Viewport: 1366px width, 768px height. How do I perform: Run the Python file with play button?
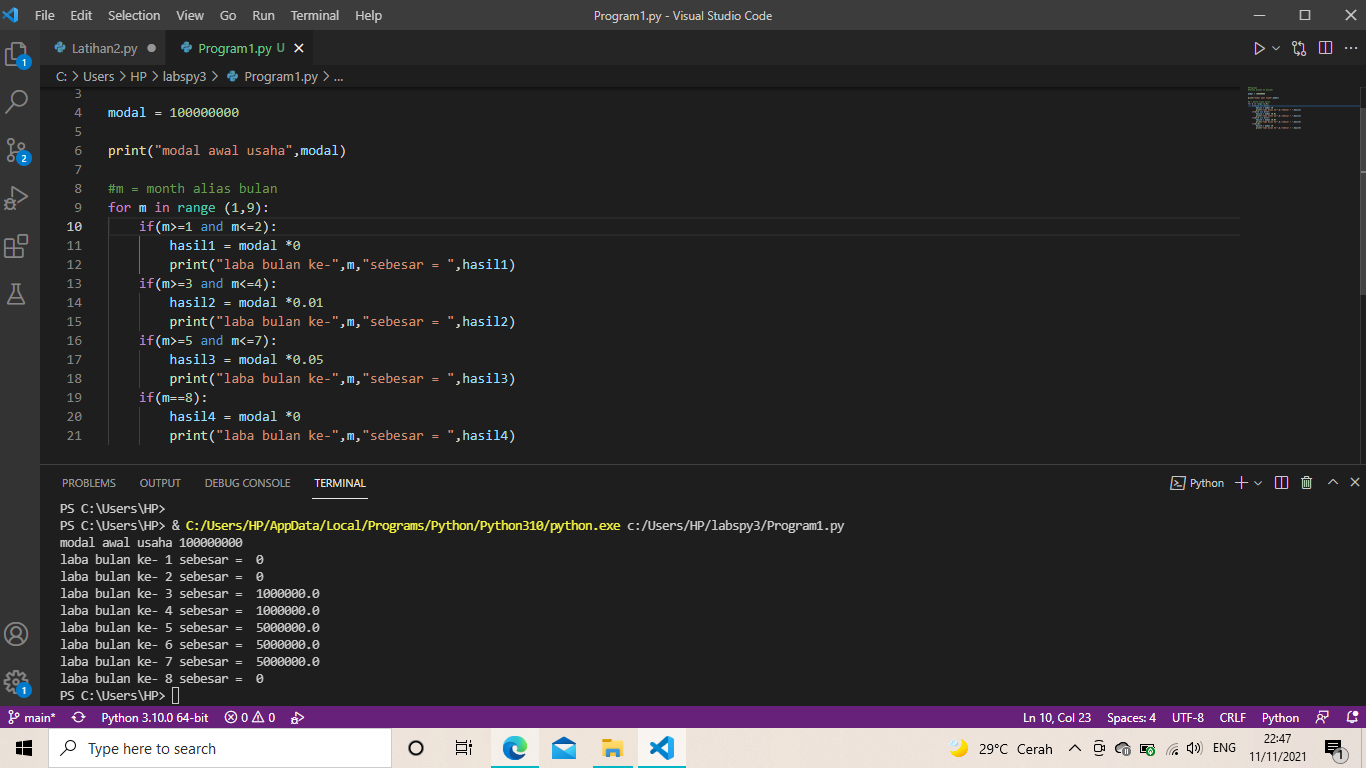(1259, 48)
